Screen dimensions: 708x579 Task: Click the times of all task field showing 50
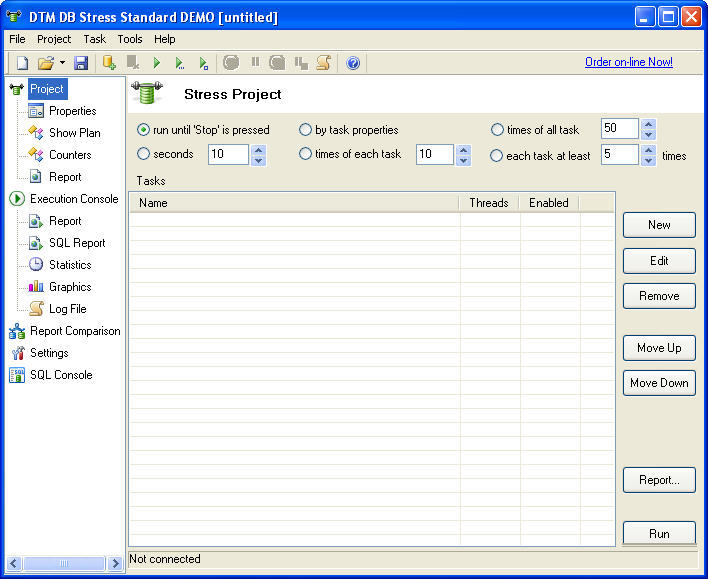coord(620,128)
